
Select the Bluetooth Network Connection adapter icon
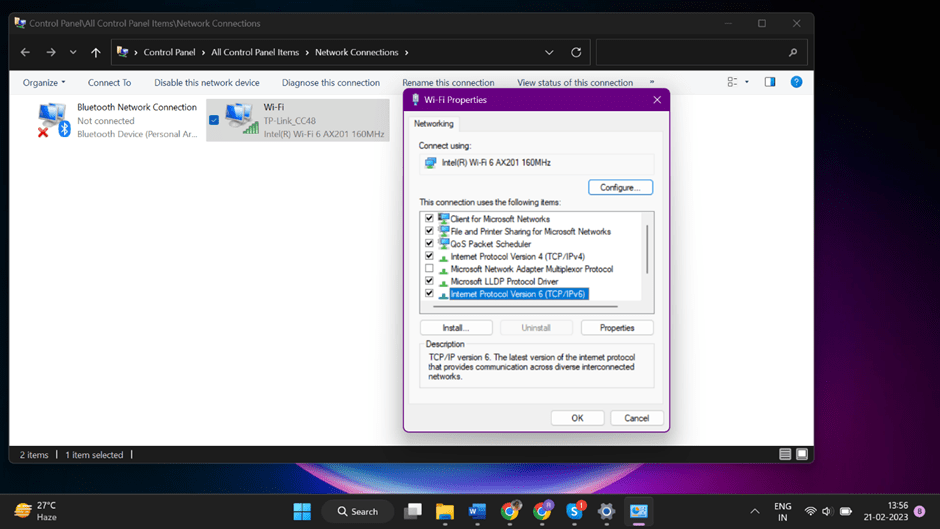coord(53,120)
